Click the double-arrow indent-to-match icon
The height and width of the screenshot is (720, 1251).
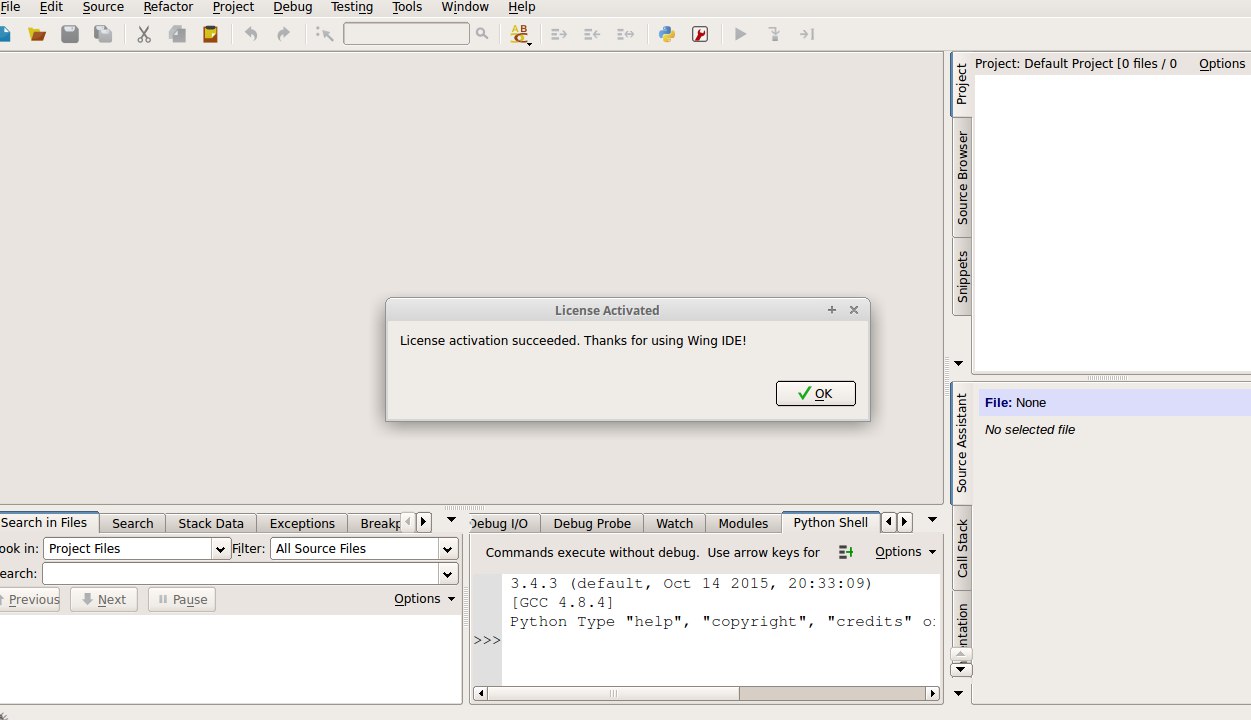tap(625, 34)
